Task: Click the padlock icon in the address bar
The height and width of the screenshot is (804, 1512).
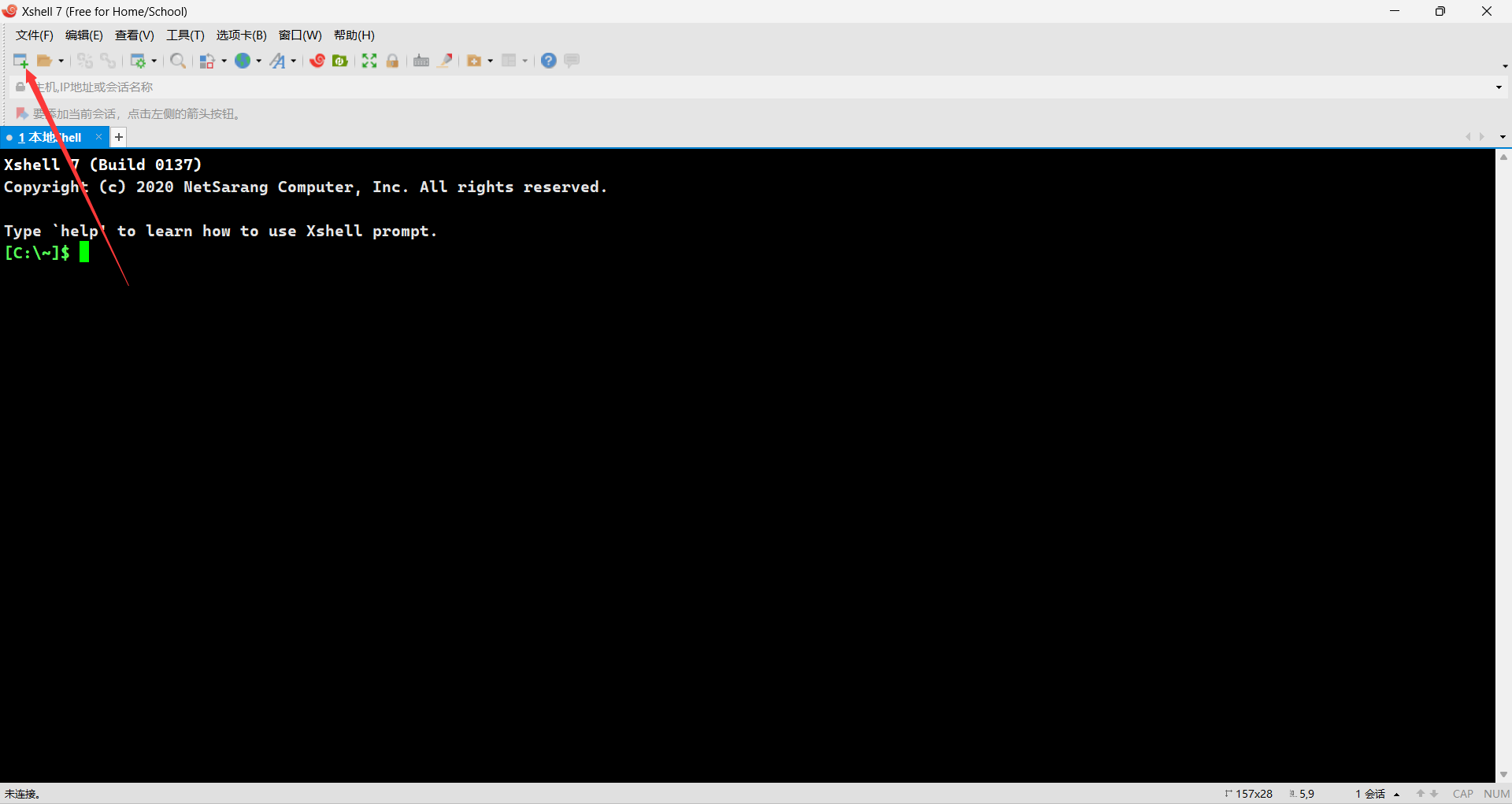Action: coord(20,87)
